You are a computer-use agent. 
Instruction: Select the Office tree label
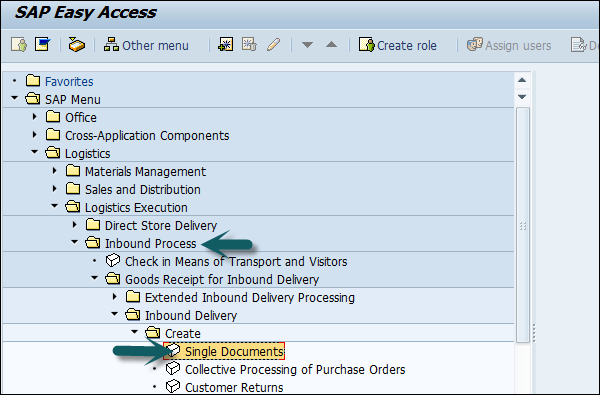(81, 118)
